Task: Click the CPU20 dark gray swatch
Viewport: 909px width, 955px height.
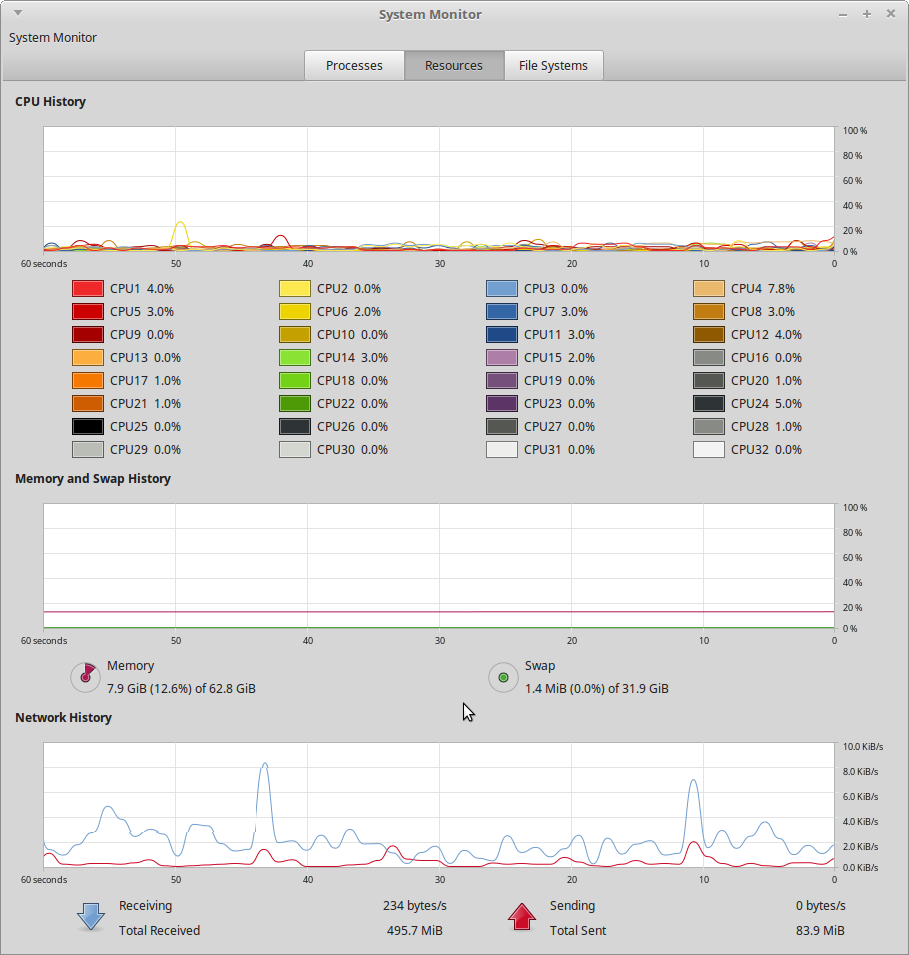Action: [709, 381]
